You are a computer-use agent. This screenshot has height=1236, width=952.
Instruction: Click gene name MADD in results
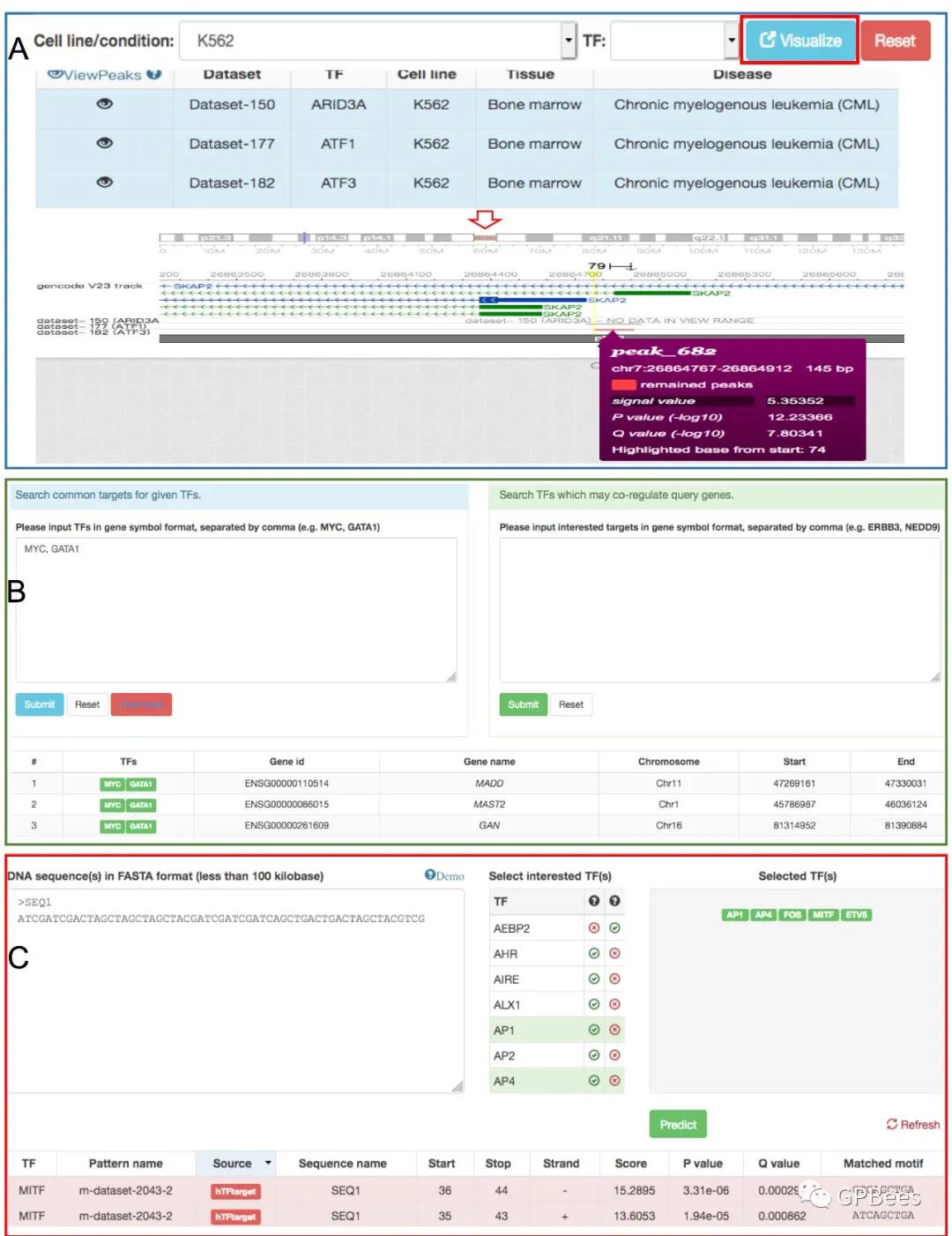click(x=489, y=783)
